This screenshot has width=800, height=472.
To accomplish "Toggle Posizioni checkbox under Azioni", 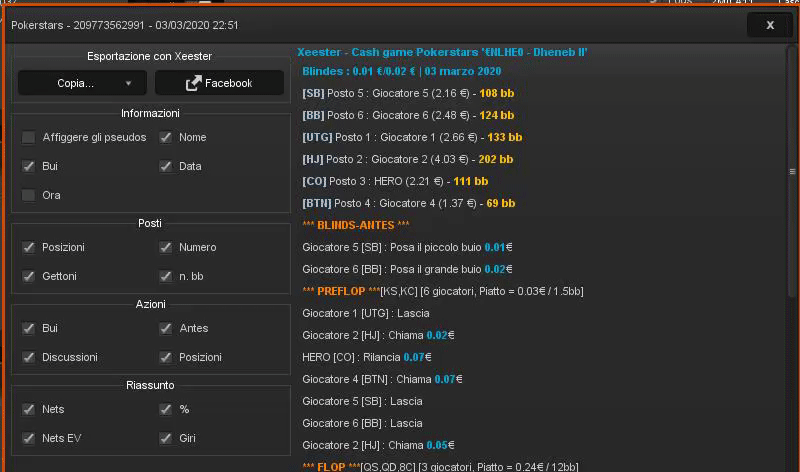I will tap(166, 357).
